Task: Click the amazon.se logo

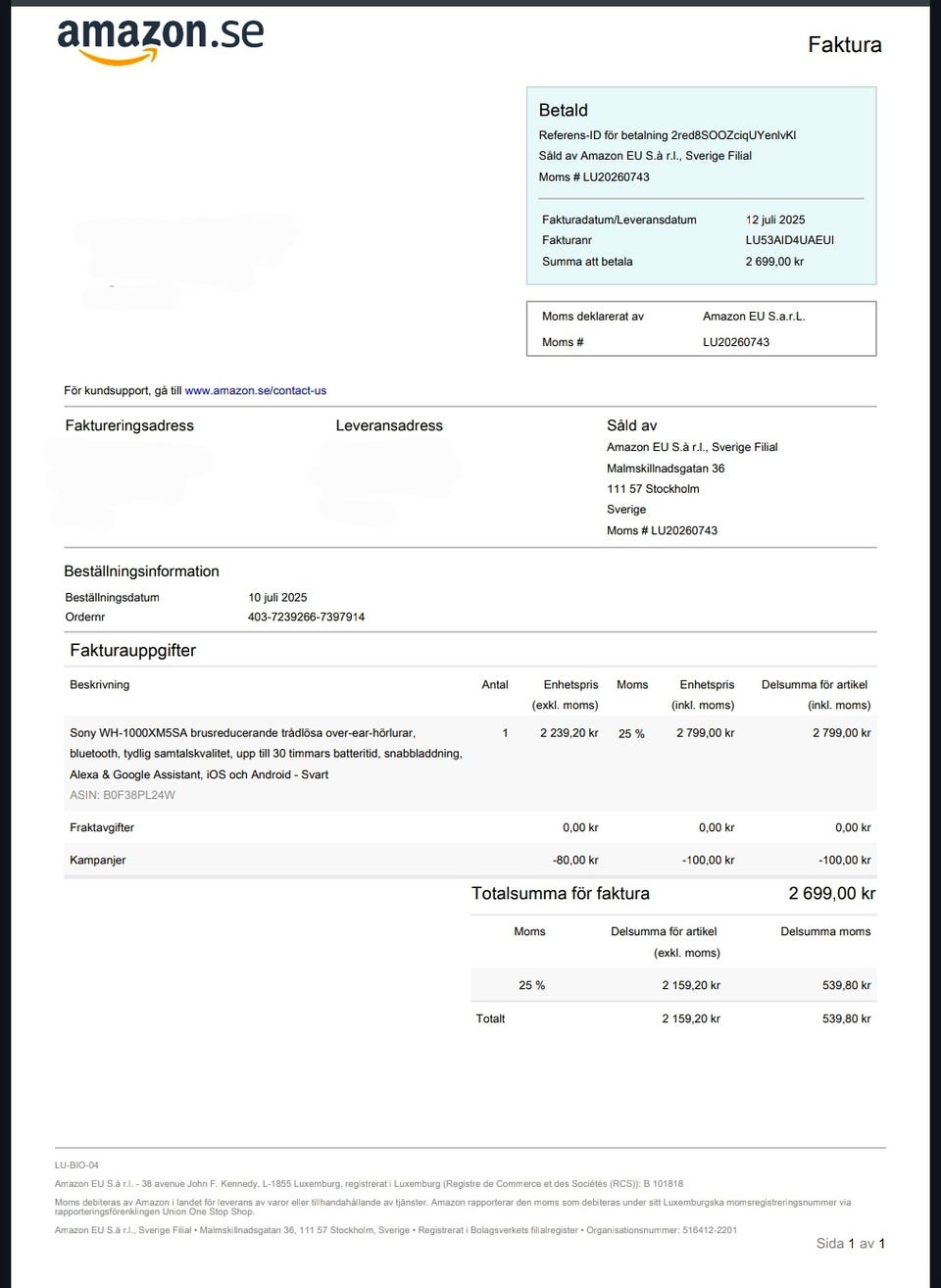Action: [161, 41]
